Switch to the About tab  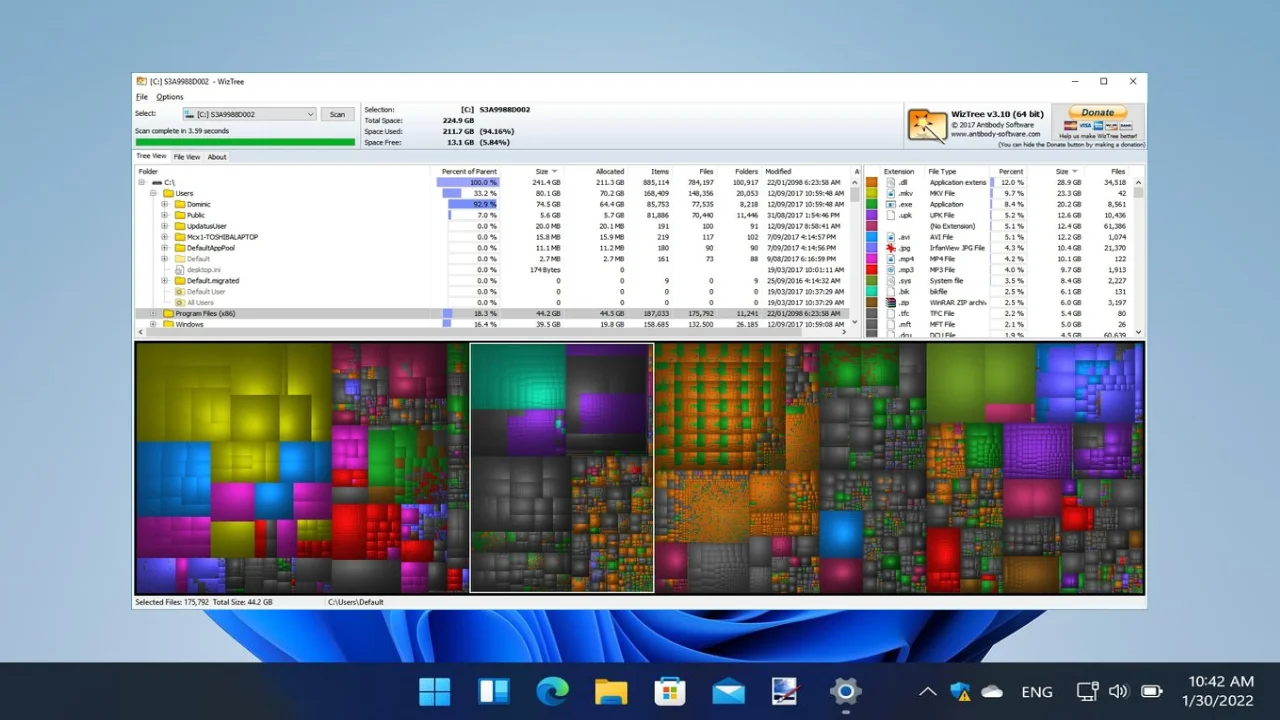point(217,156)
